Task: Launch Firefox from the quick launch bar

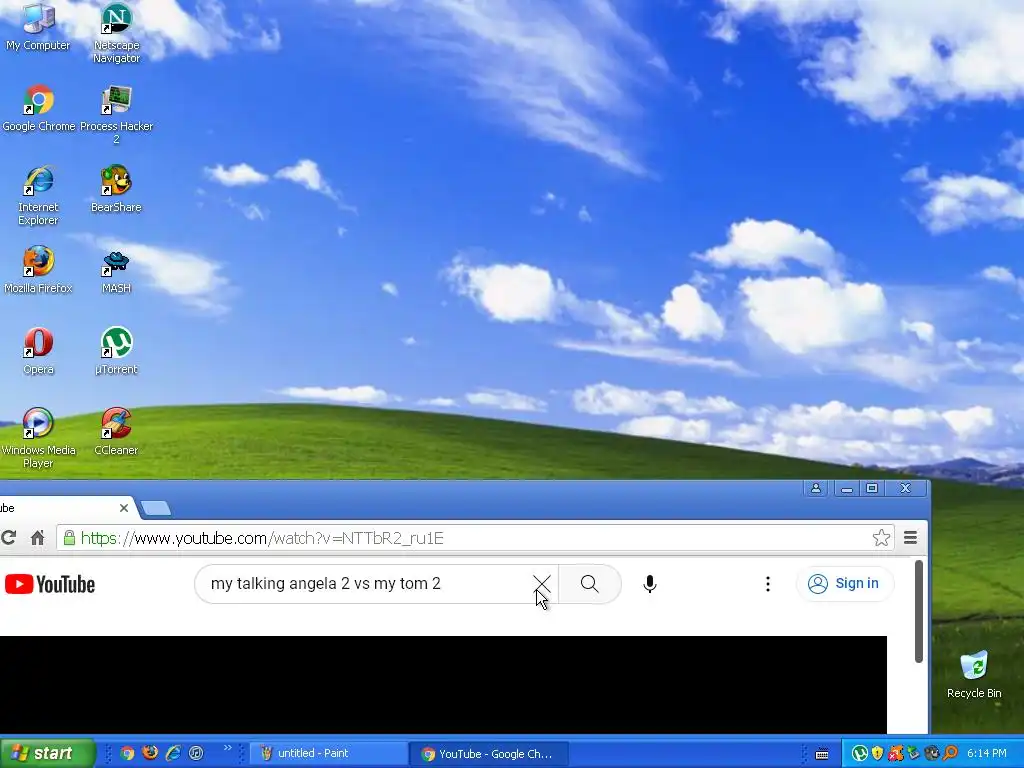Action: pos(150,753)
